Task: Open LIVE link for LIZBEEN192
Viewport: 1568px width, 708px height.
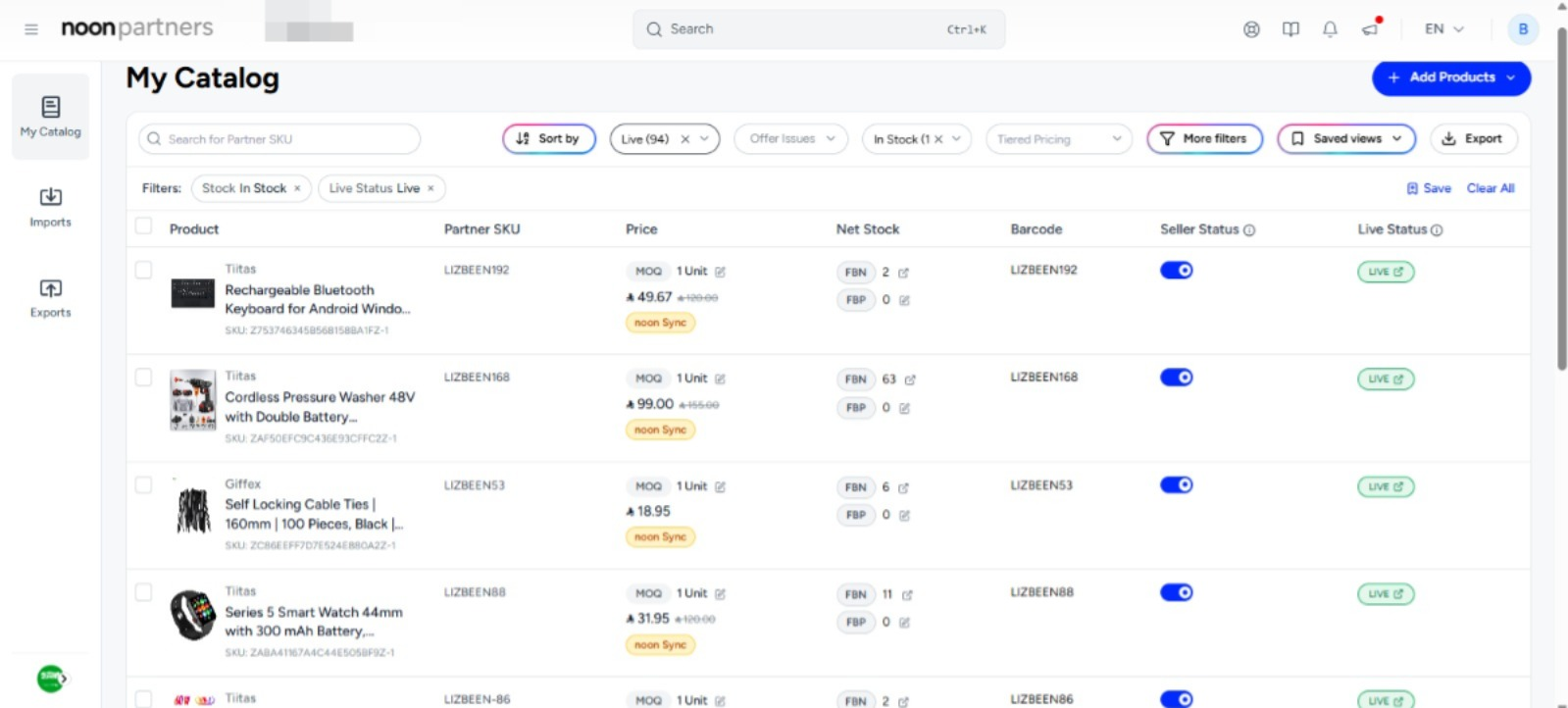Action: [1386, 272]
